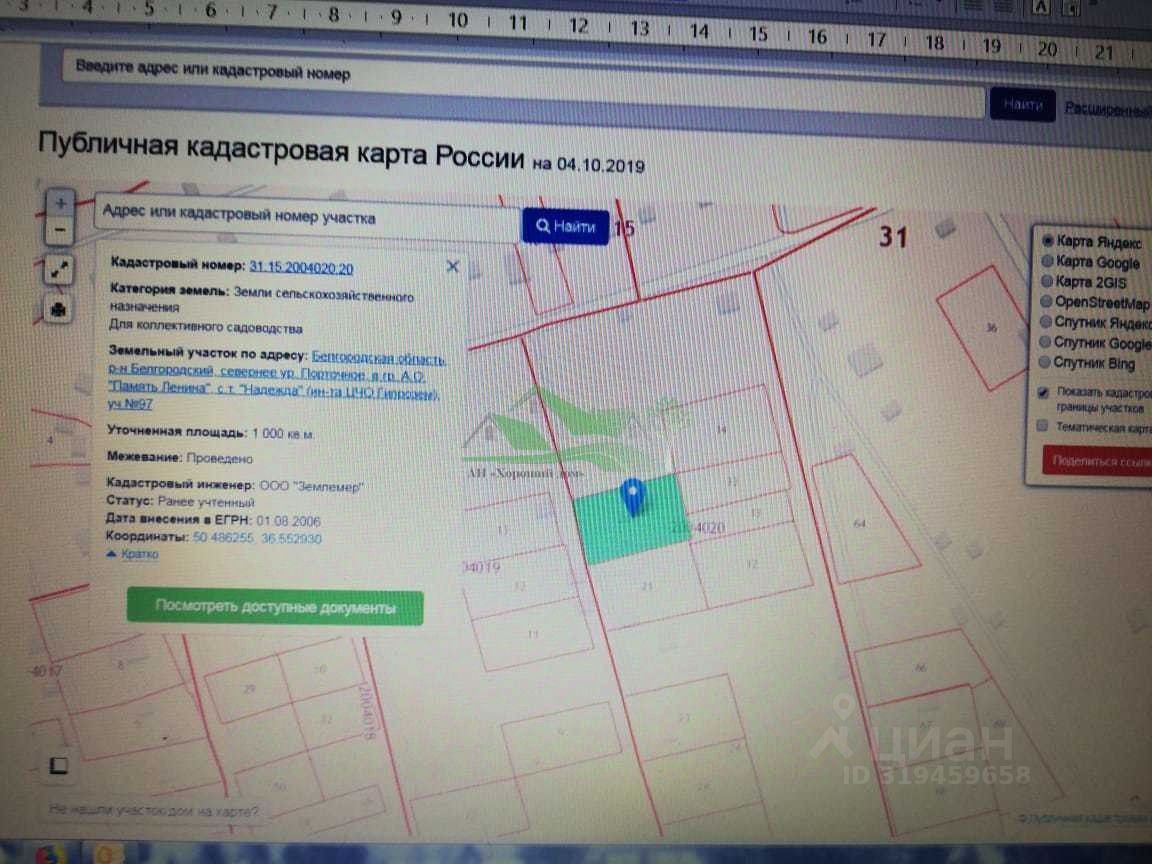Click Не нашли участок/дом на карте text

click(154, 810)
